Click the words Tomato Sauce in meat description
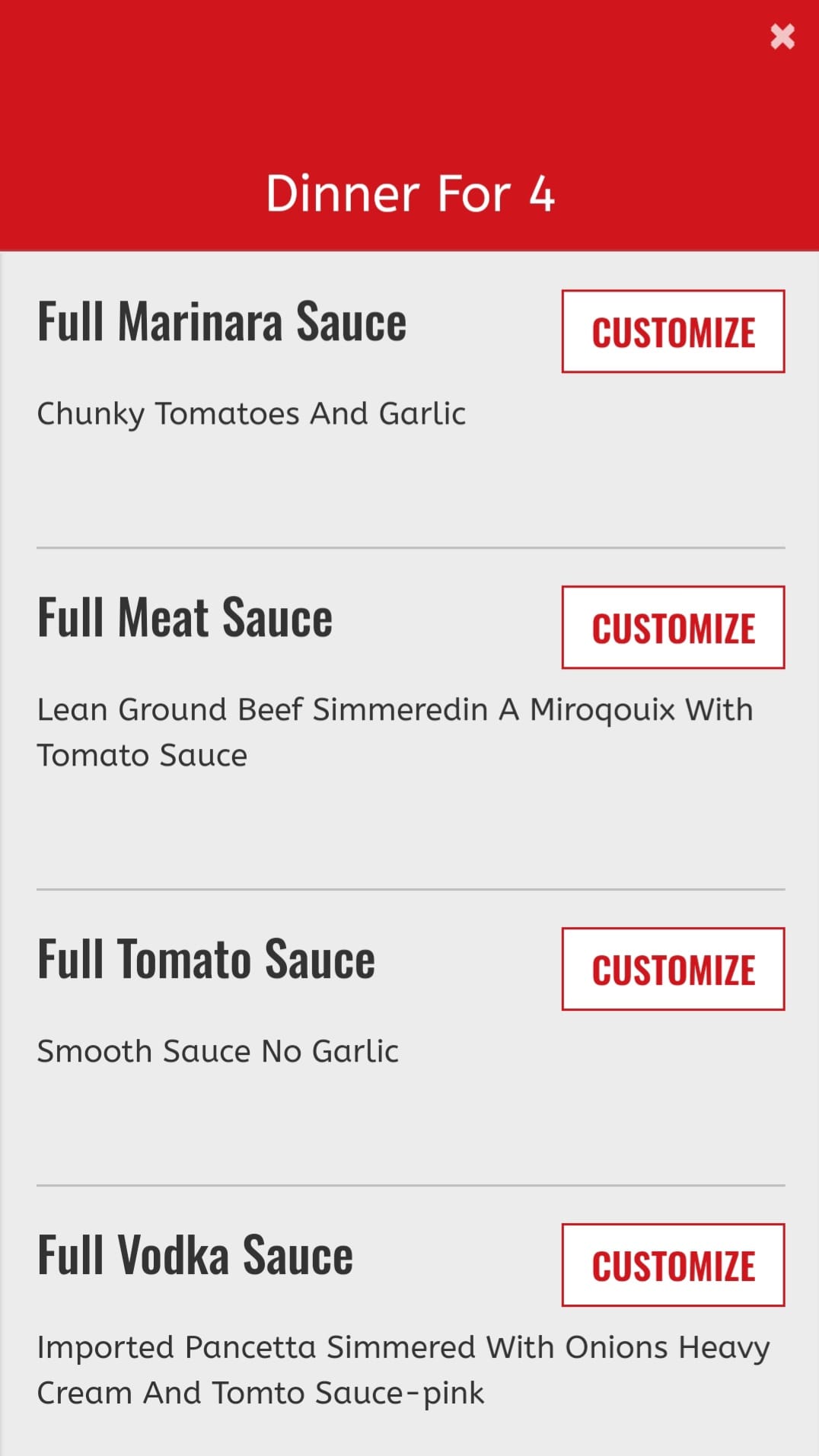 (x=142, y=756)
